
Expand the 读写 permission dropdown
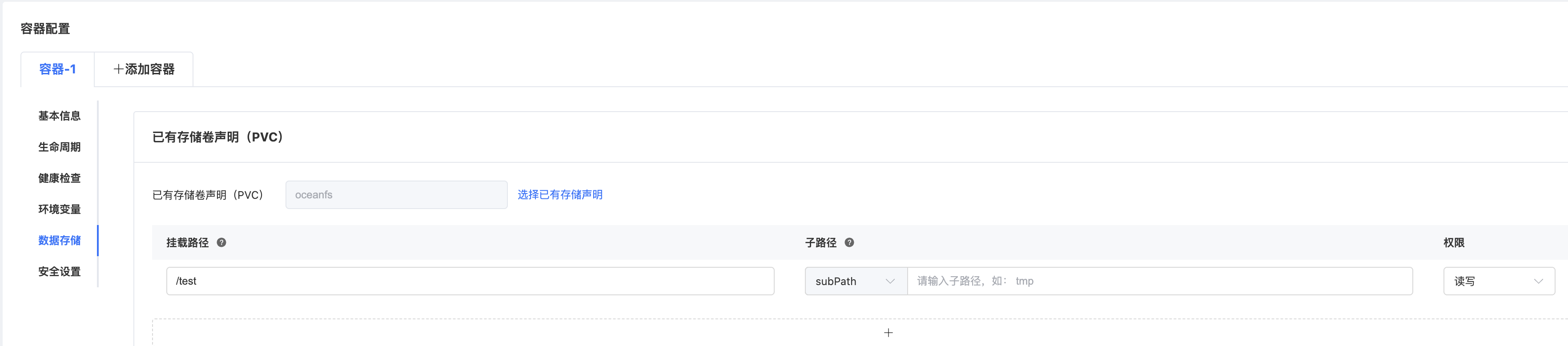[1498, 282]
